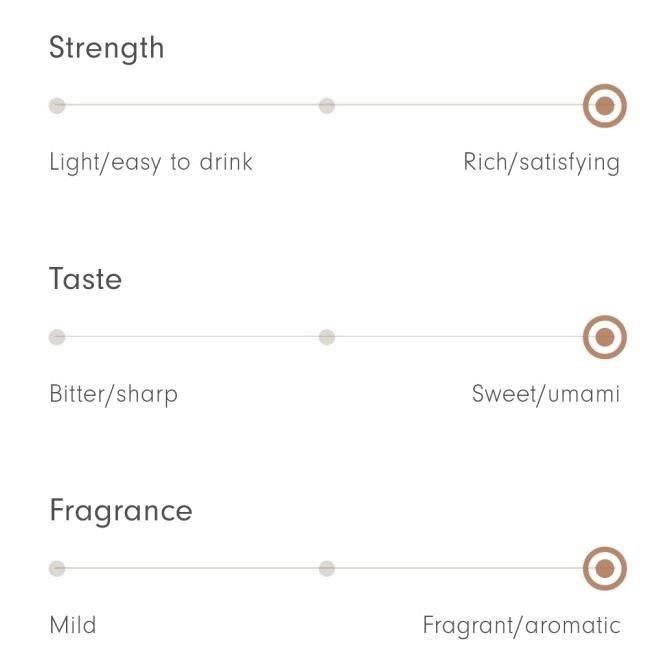
Task: Click Strength track between middle and rich stops
Action: (455, 105)
